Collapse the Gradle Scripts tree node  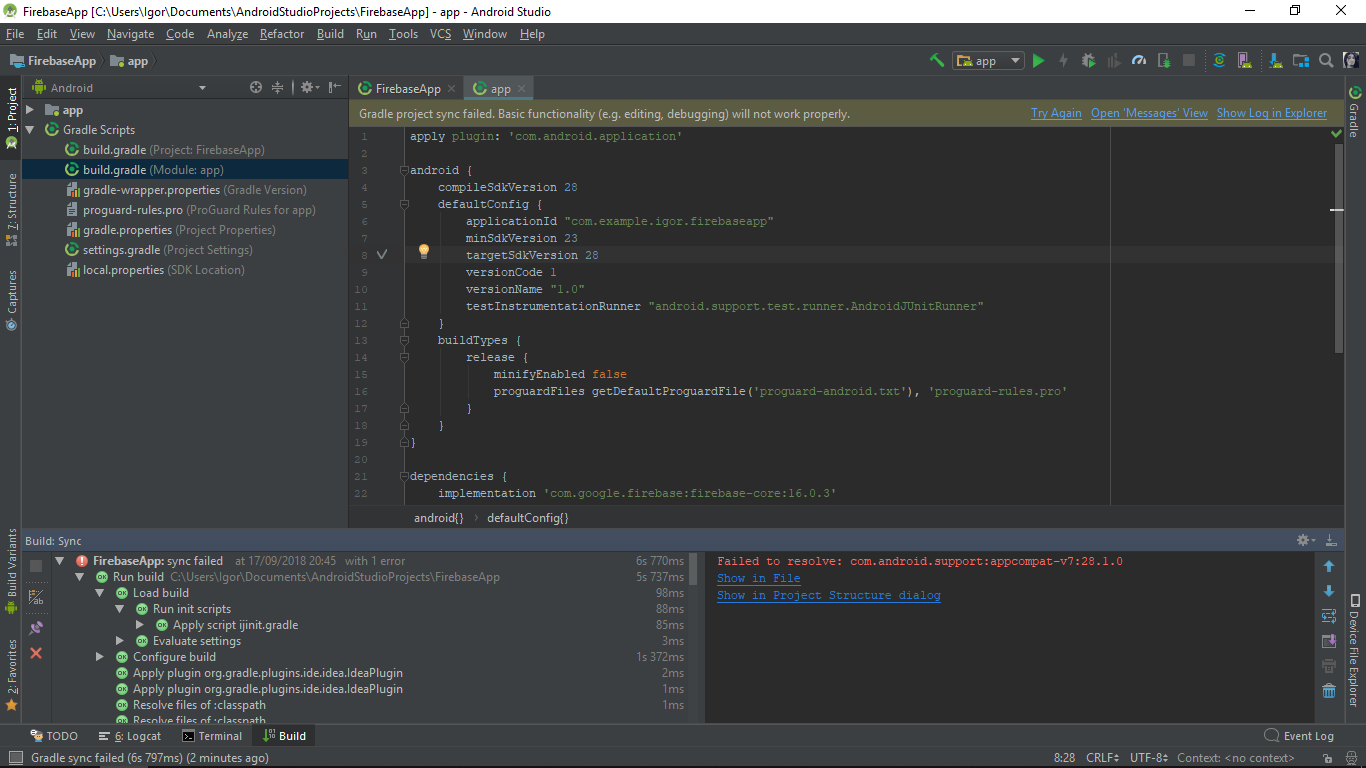click(30, 130)
